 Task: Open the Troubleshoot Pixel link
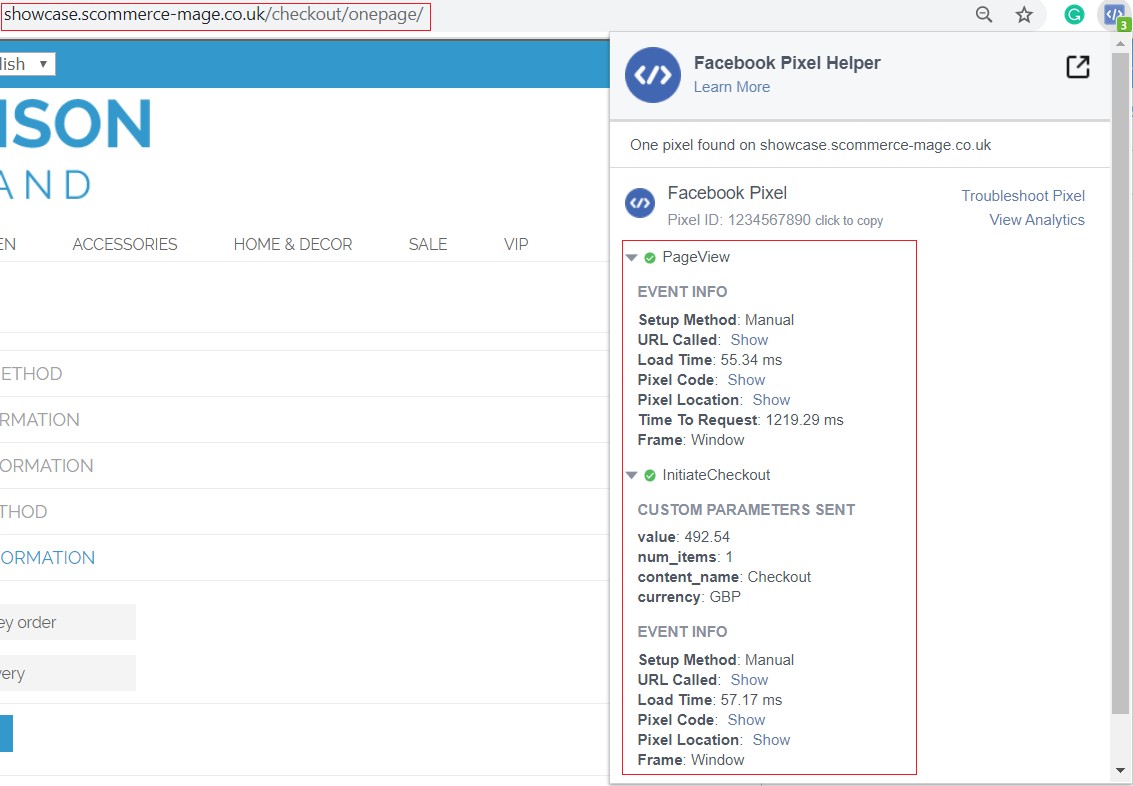(1023, 196)
